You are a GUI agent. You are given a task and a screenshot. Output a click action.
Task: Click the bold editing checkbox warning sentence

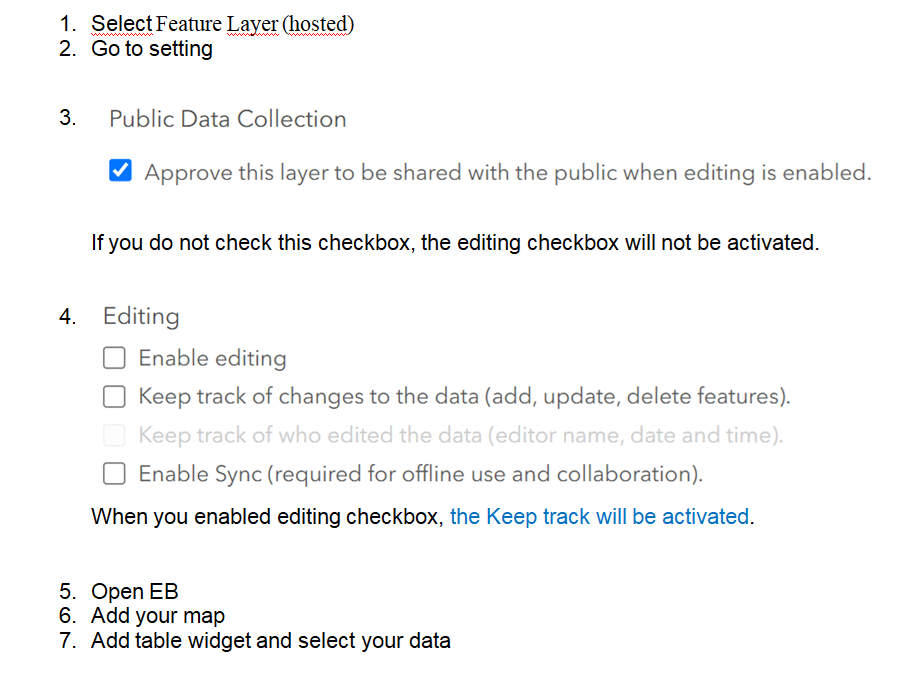coord(455,242)
